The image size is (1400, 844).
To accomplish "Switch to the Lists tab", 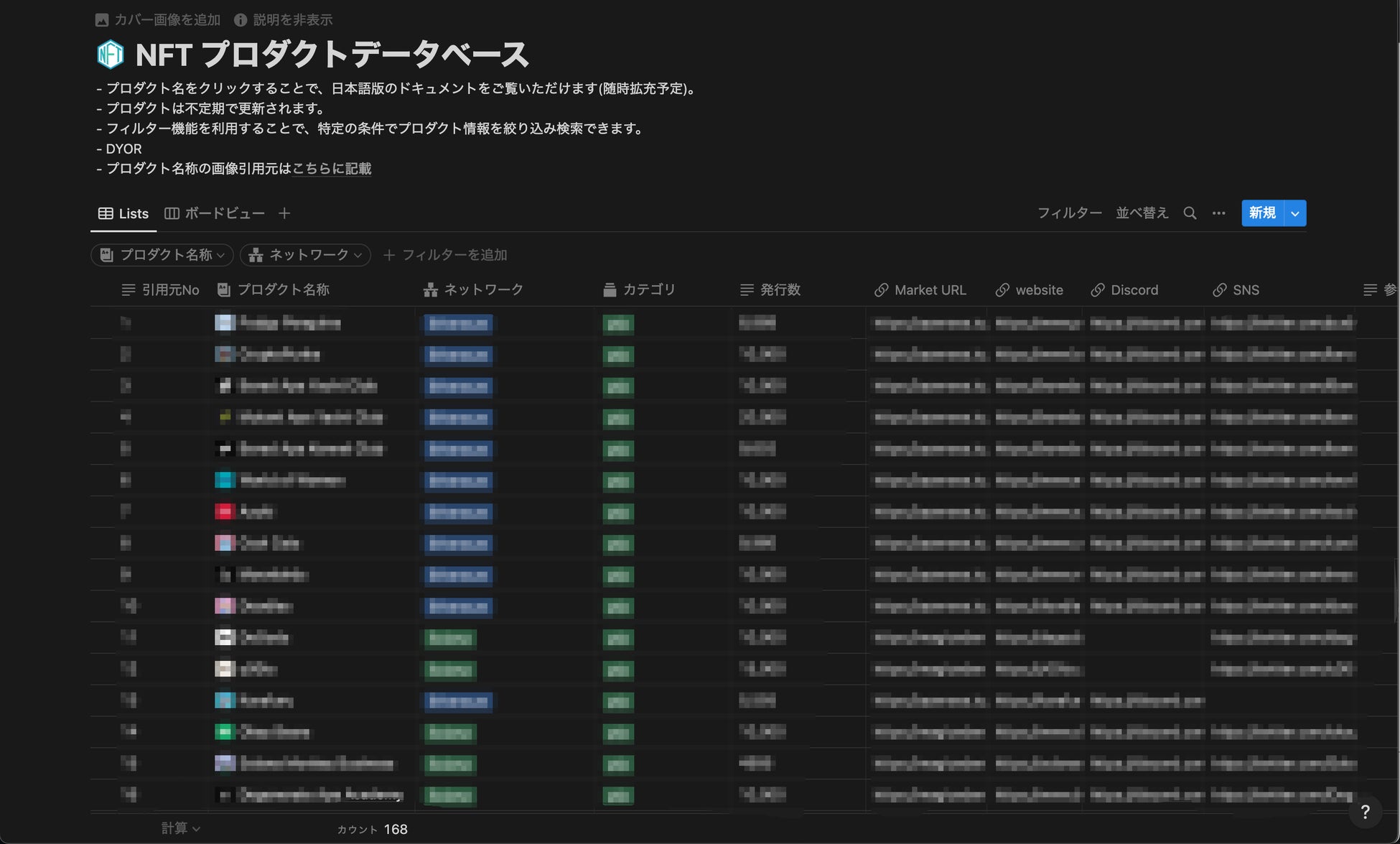I will 123,213.
